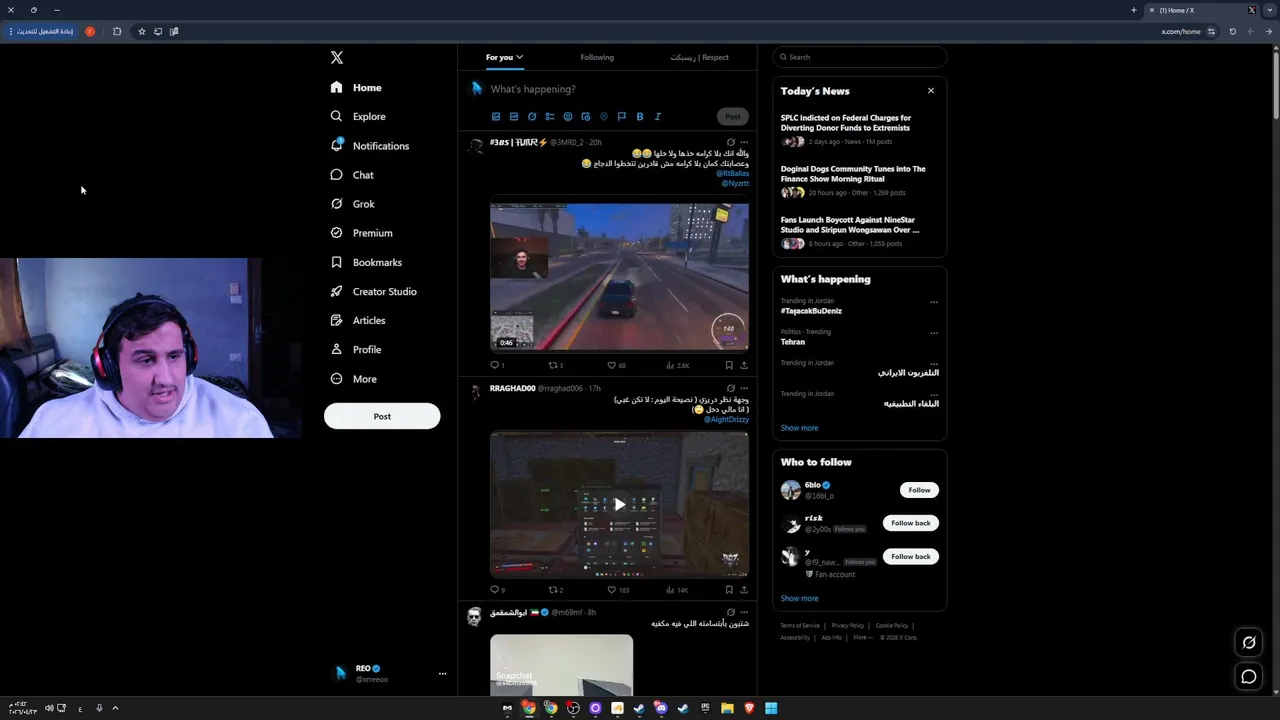Viewport: 1280px width, 720px height.
Task: Go to Home in left sidebar
Action: tap(356, 88)
